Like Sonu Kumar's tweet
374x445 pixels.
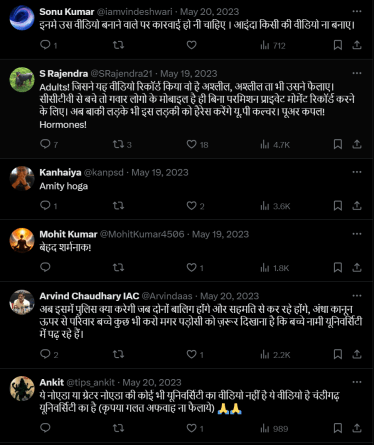point(191,45)
